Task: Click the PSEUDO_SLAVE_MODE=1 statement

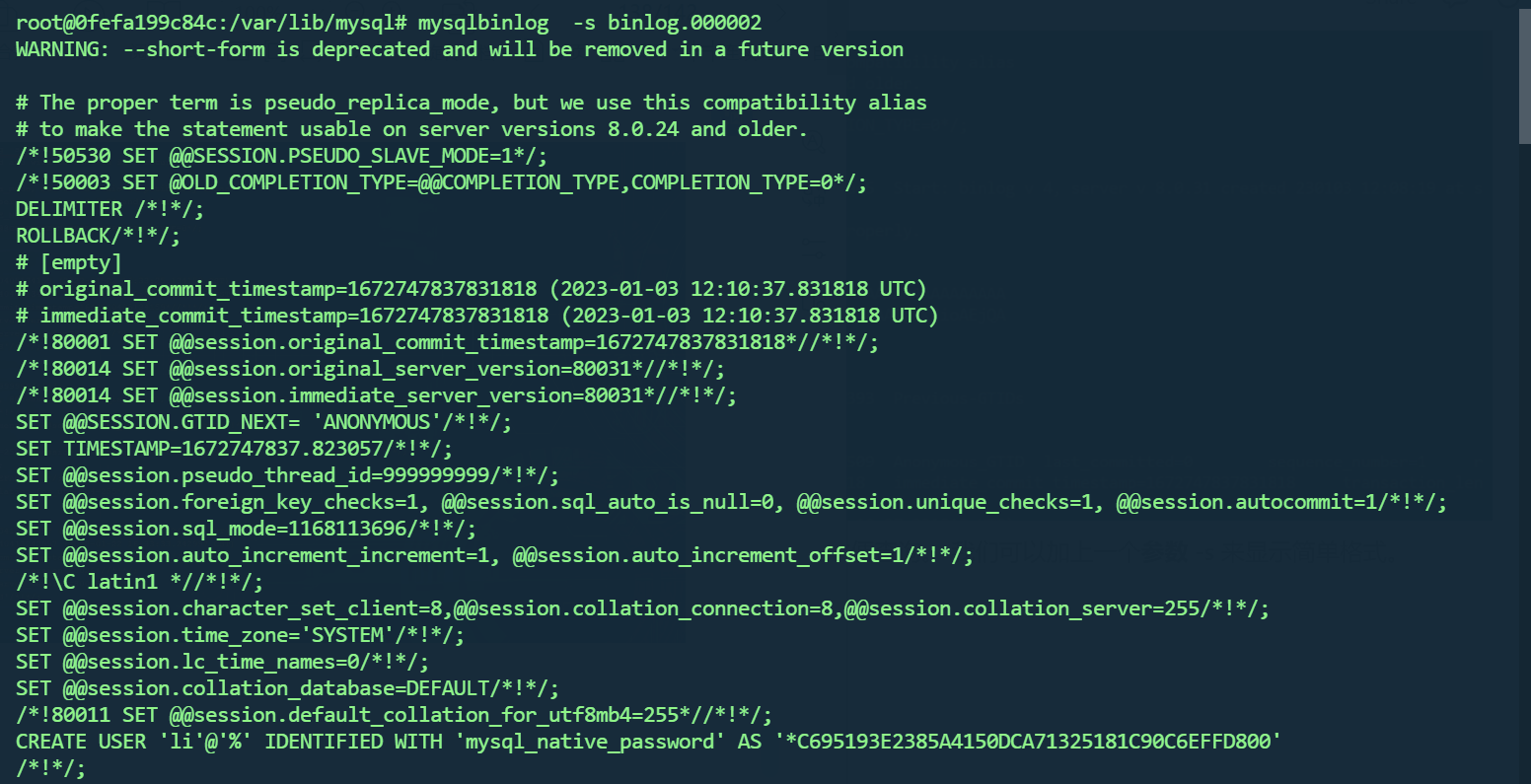Action: [x=281, y=156]
